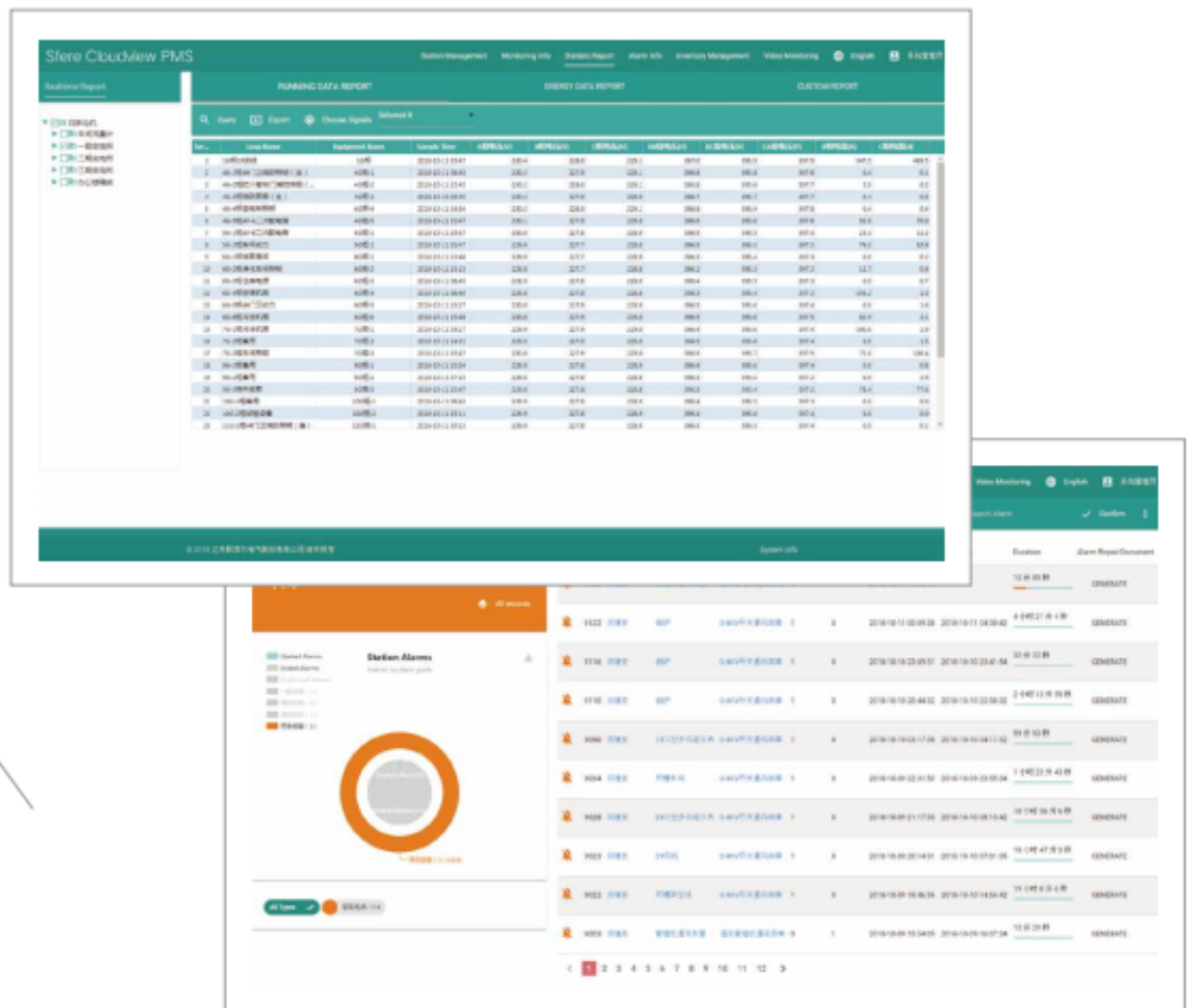Click the alarm bell icon on row 9023
The image size is (1193, 1008).
point(567,855)
